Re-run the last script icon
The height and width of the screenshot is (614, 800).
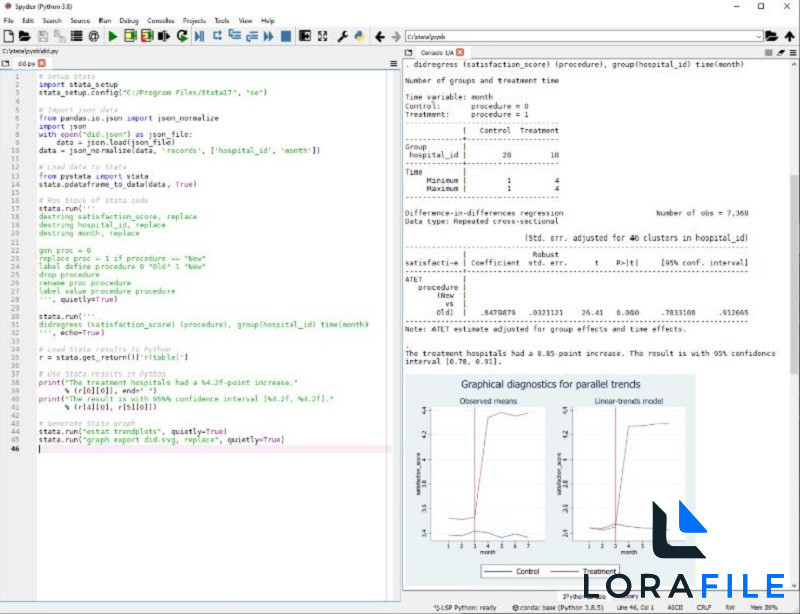182,36
